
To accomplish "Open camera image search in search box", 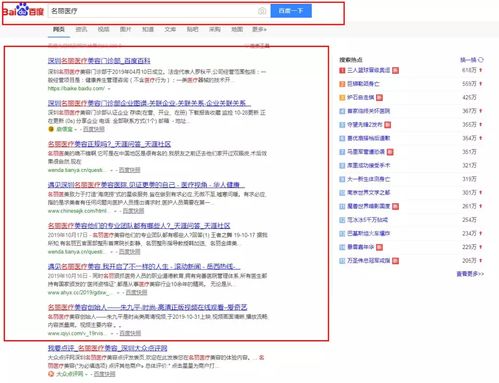I will coord(262,11).
